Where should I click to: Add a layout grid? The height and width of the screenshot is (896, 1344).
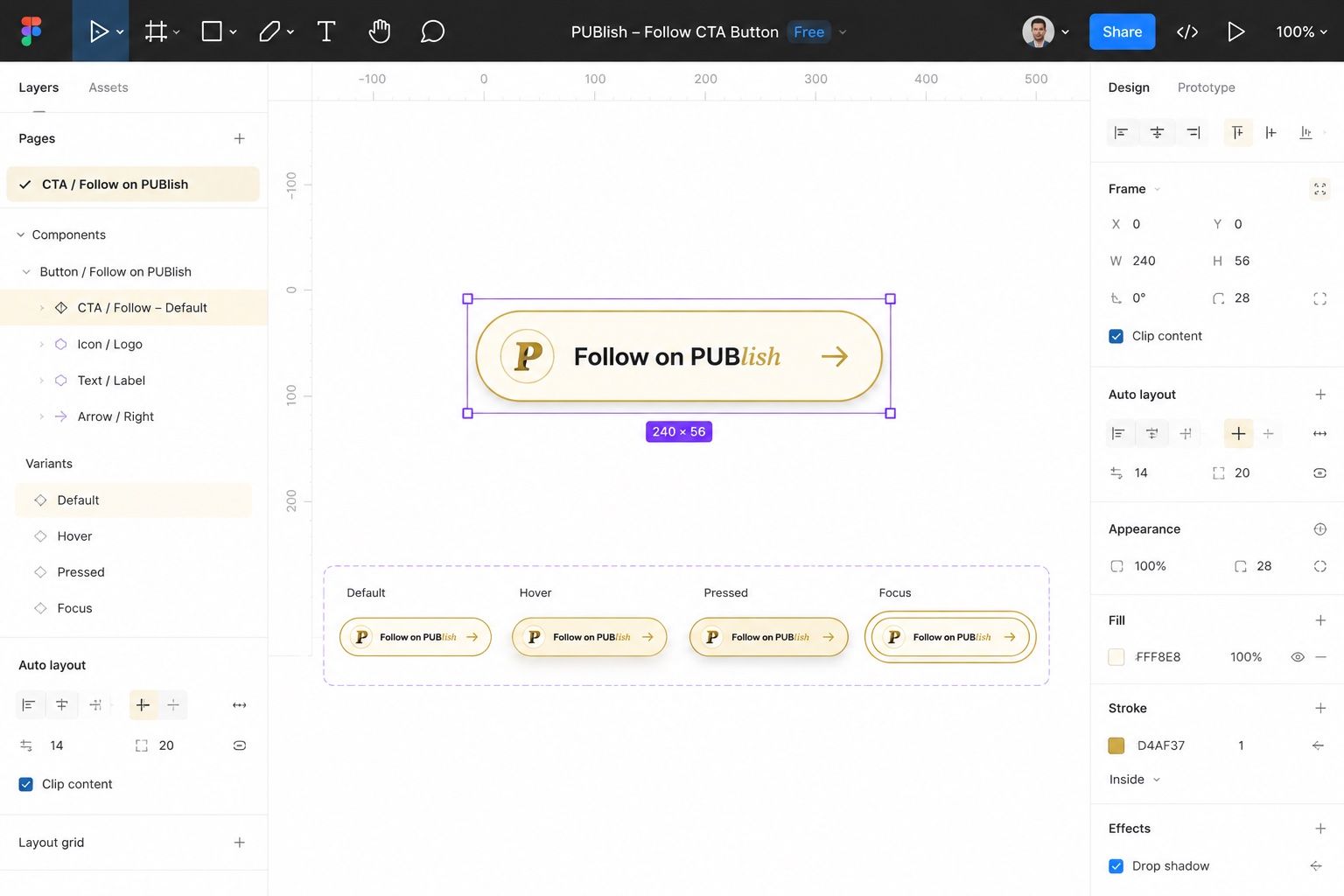click(x=239, y=843)
